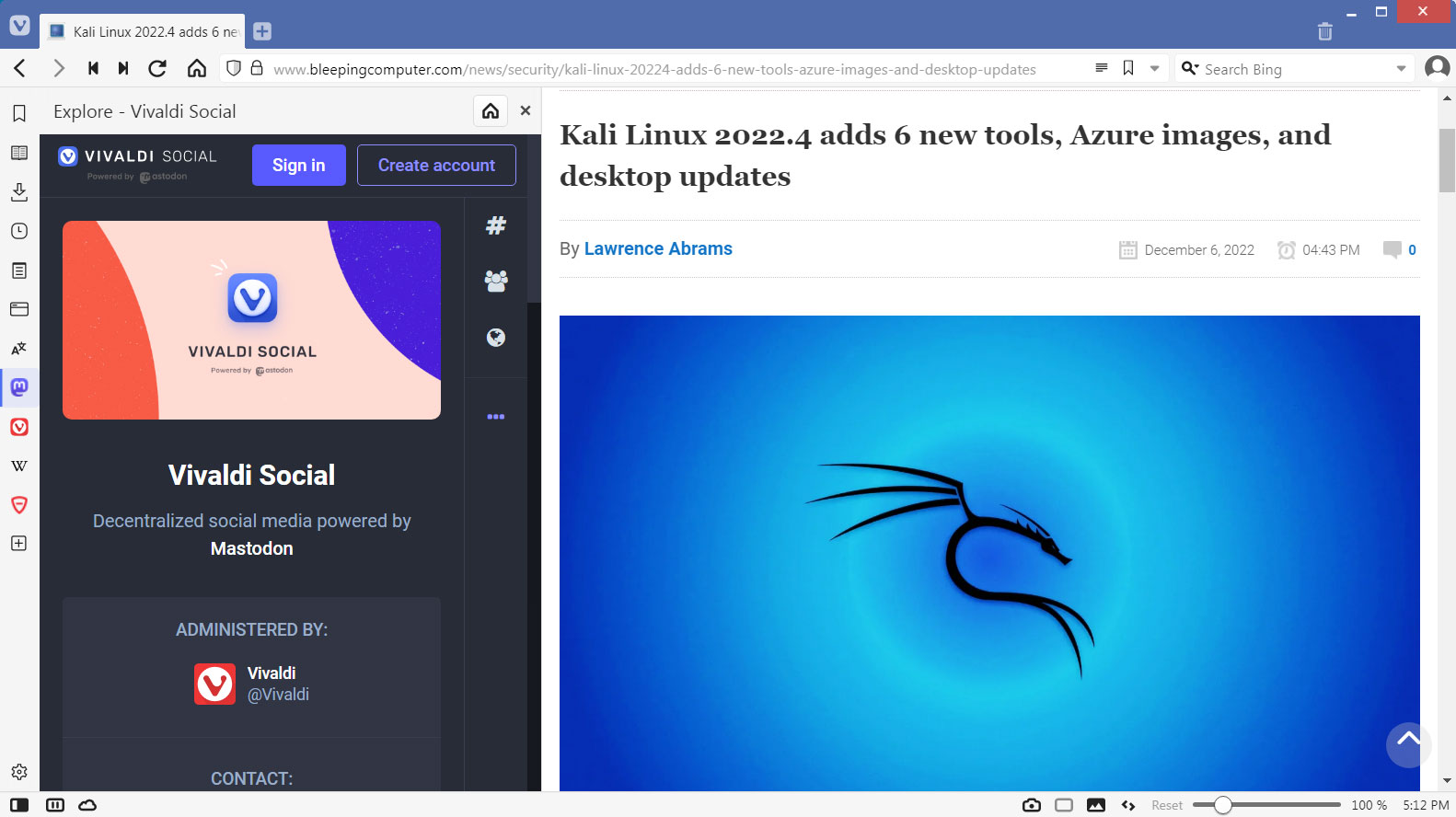Toggle tab tiling rectangle icon
The width and height of the screenshot is (1456, 817).
[1064, 805]
